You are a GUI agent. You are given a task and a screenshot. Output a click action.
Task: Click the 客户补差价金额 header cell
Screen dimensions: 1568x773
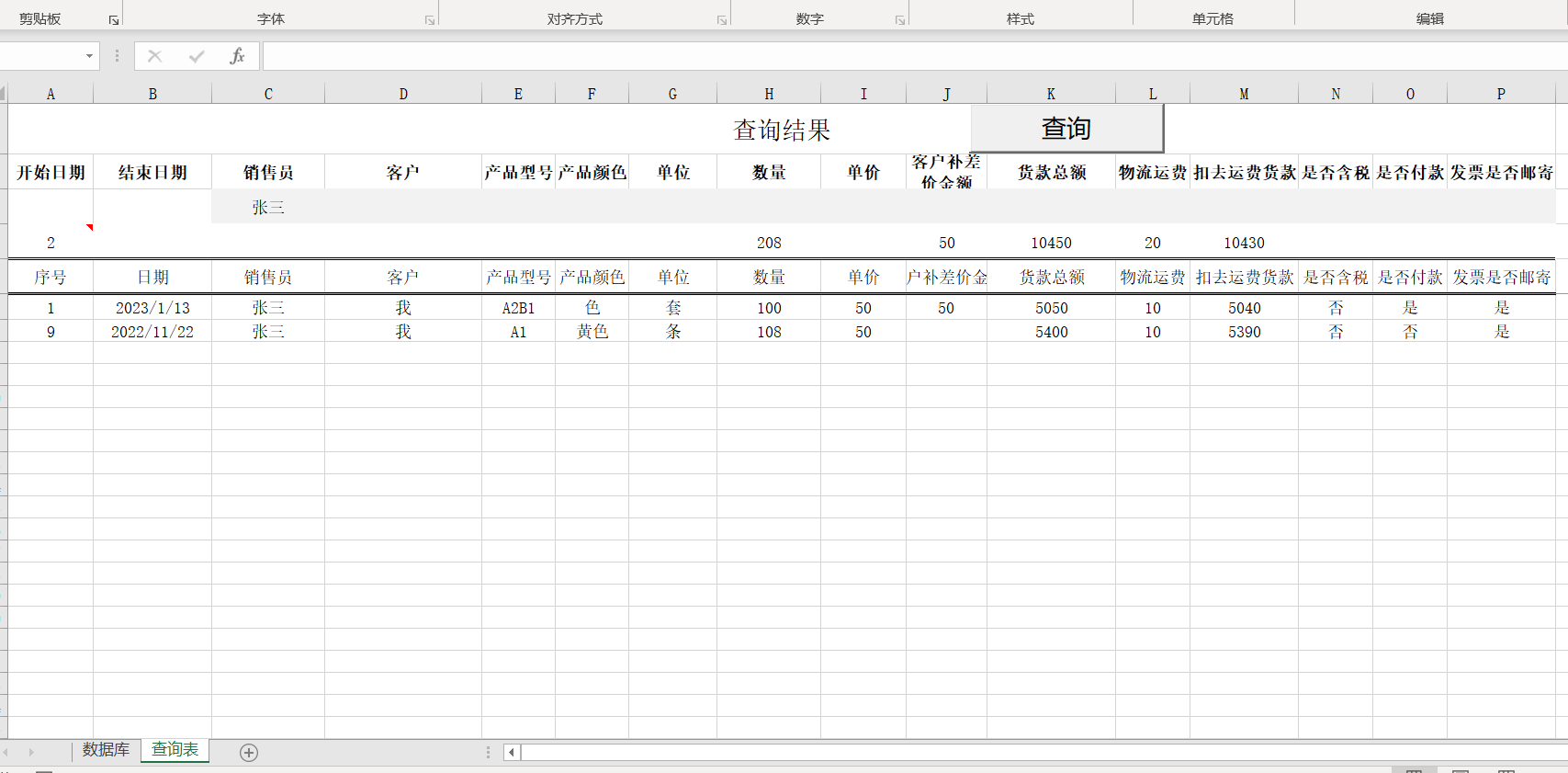click(x=946, y=172)
